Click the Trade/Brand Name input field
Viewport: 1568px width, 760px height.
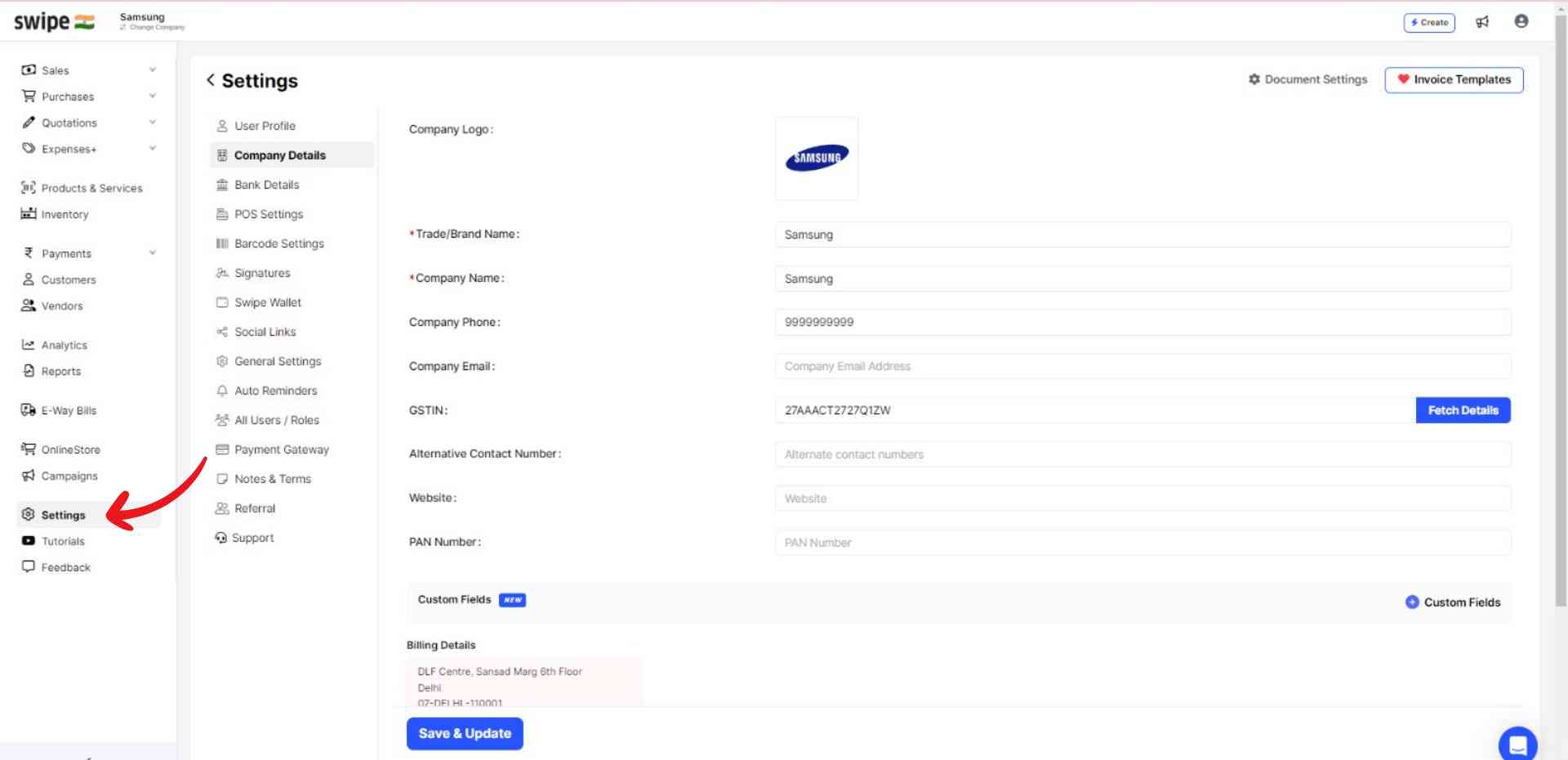click(x=1143, y=235)
